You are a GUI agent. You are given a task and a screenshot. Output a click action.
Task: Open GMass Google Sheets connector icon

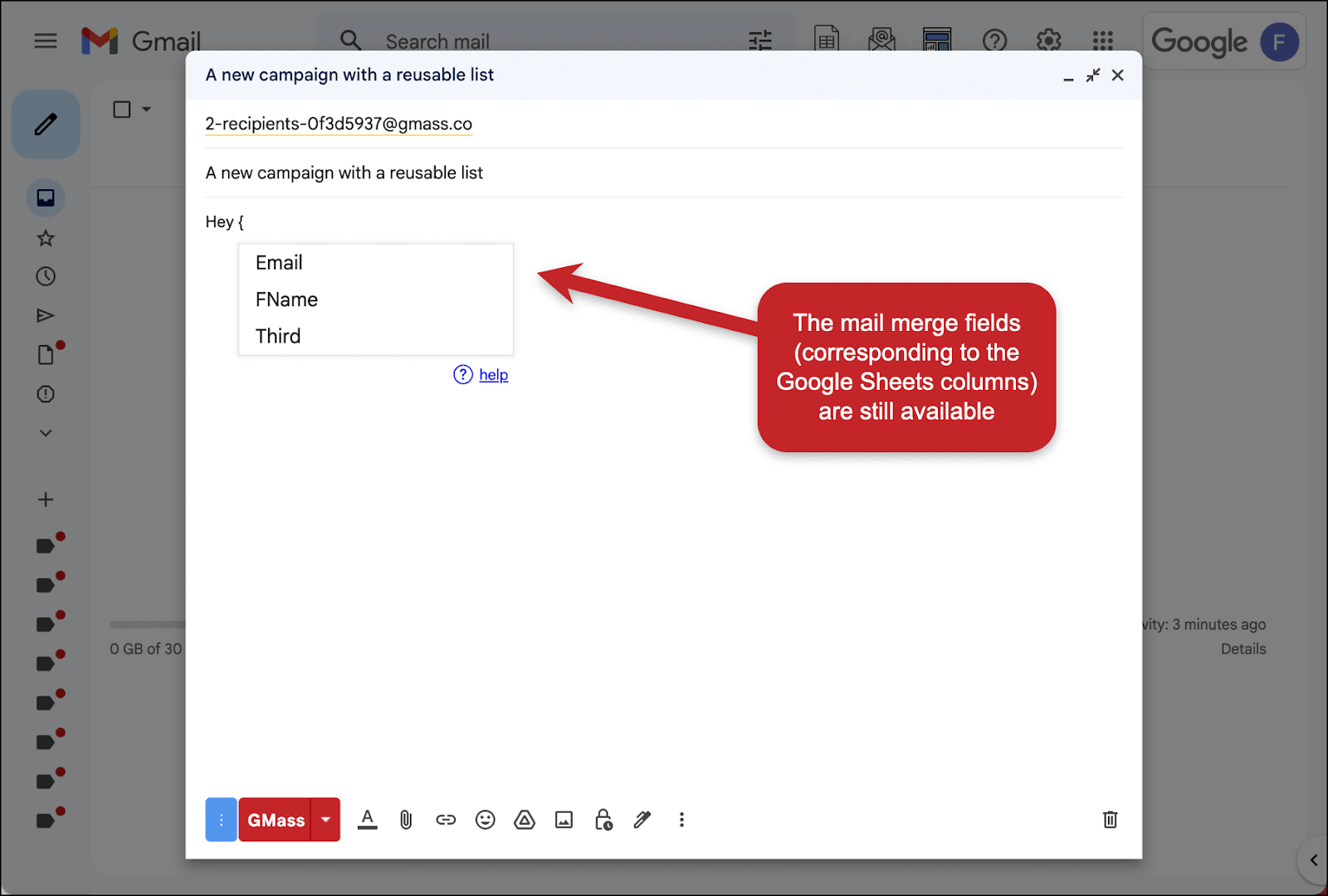(x=827, y=40)
